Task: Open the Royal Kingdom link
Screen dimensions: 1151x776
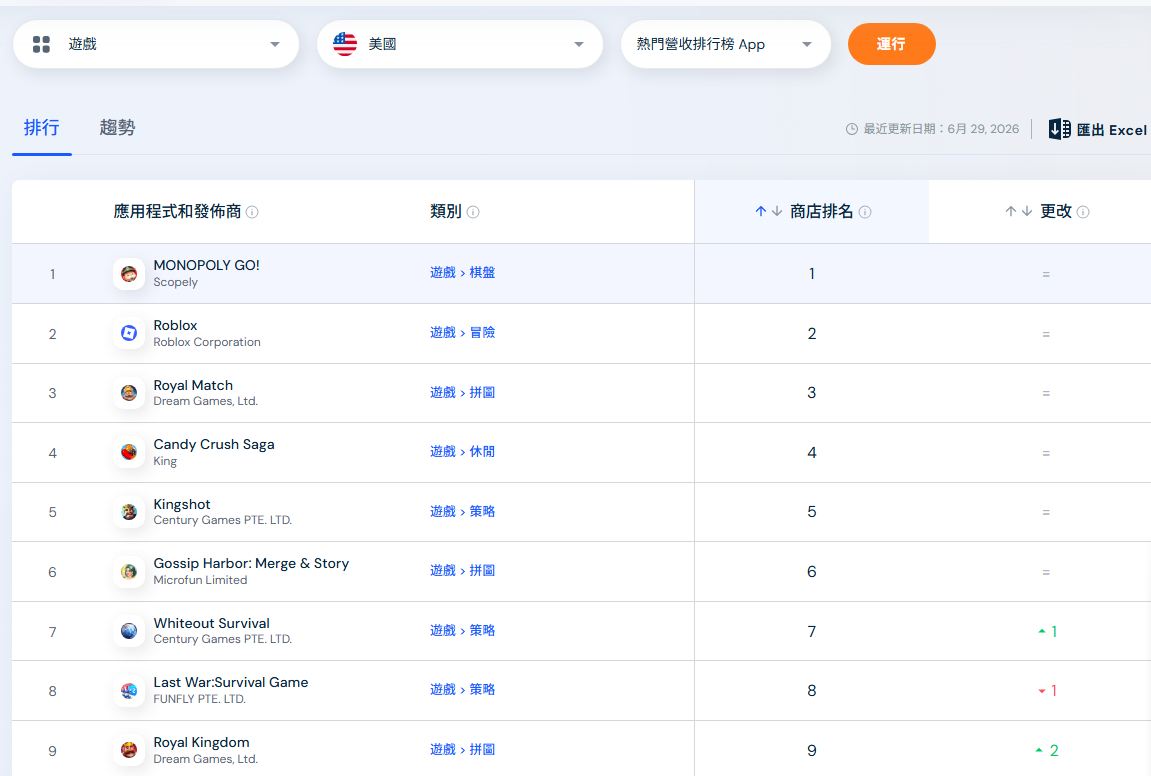Action: click(x=201, y=742)
